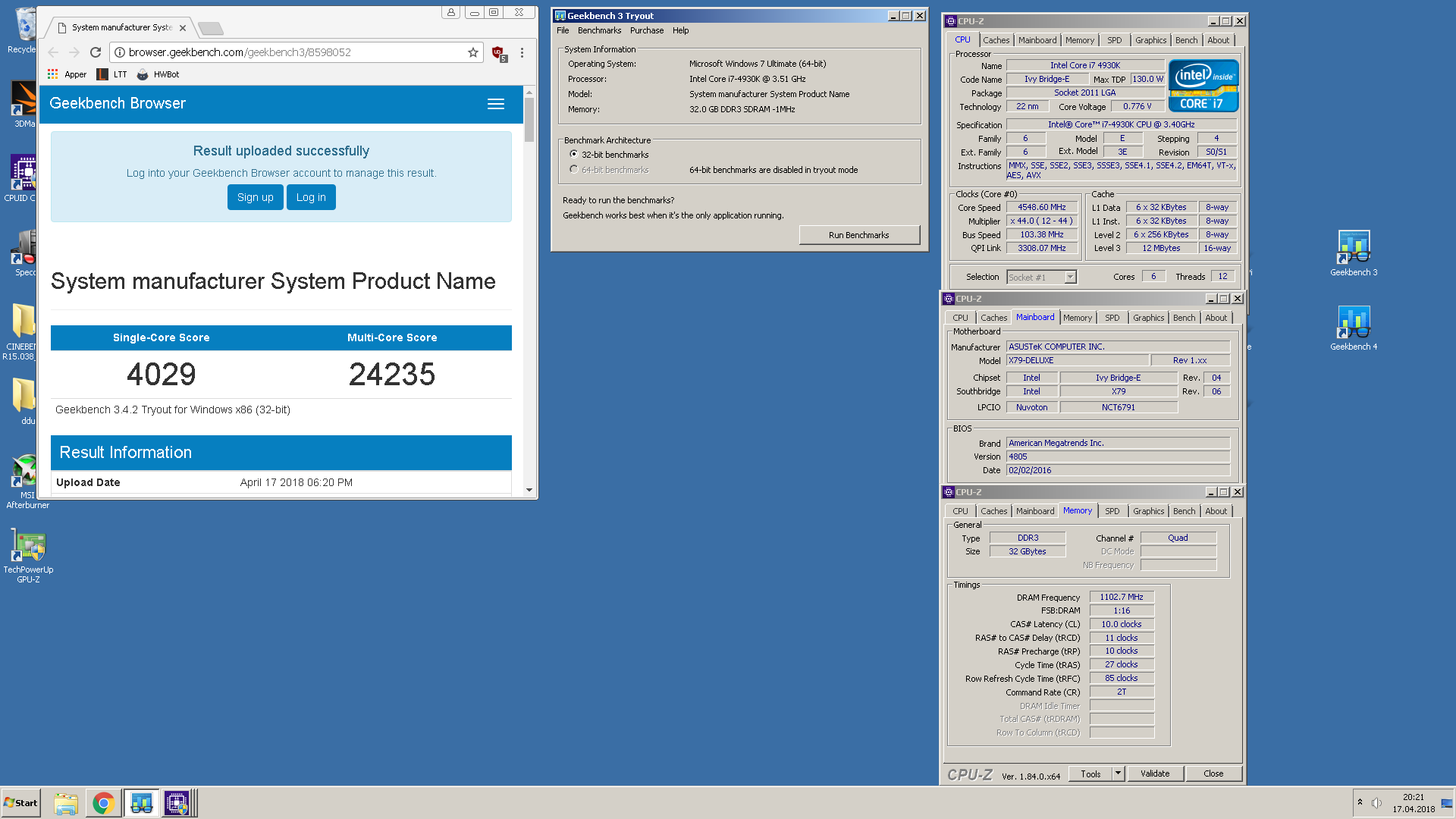Image resolution: width=1456 pixels, height=819 pixels.
Task: Switch to Chrome in the taskbar
Action: [x=104, y=803]
